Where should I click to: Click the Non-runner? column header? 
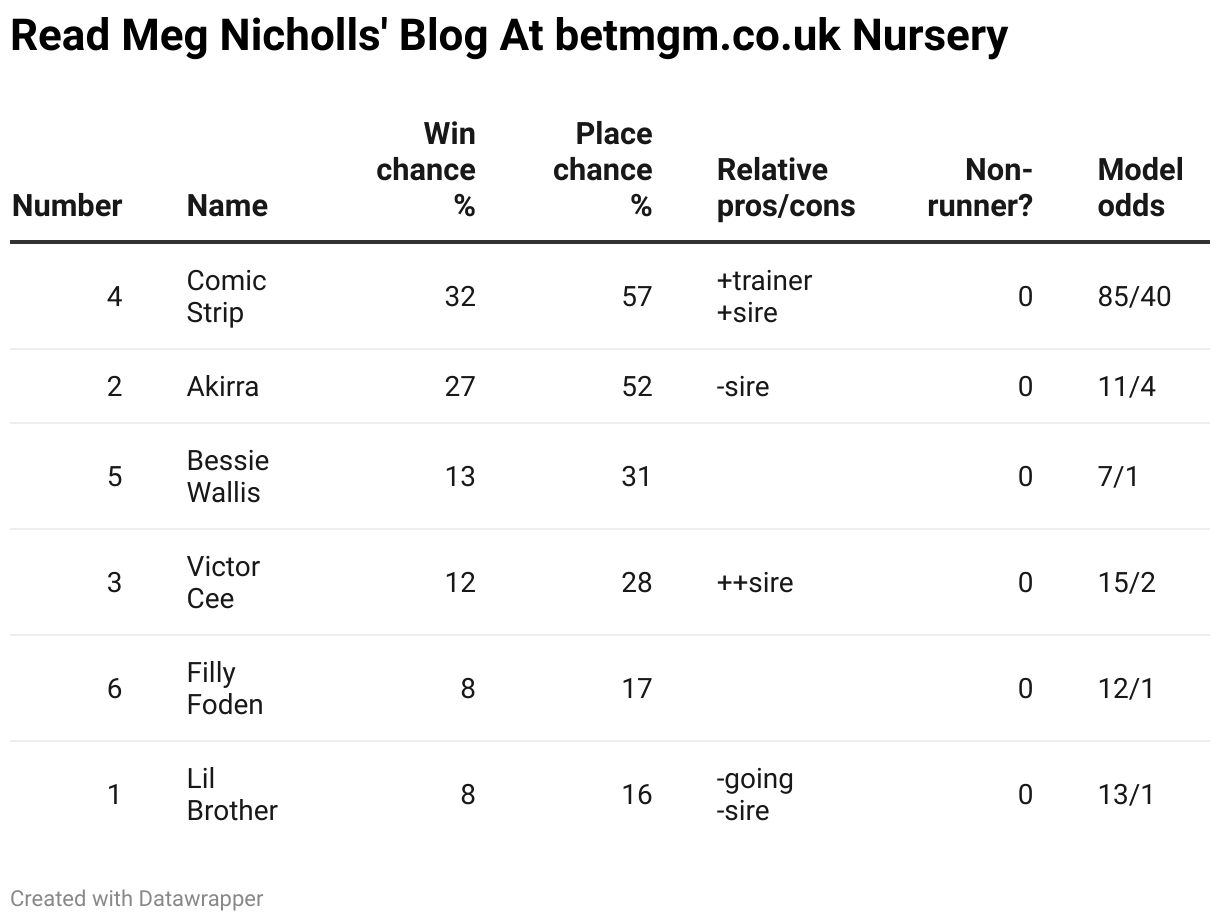tap(980, 188)
